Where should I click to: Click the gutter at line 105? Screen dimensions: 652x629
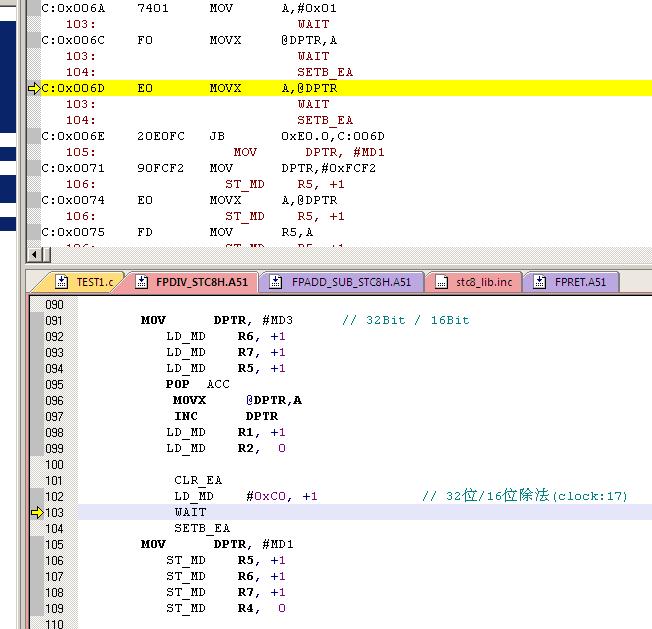[37, 545]
